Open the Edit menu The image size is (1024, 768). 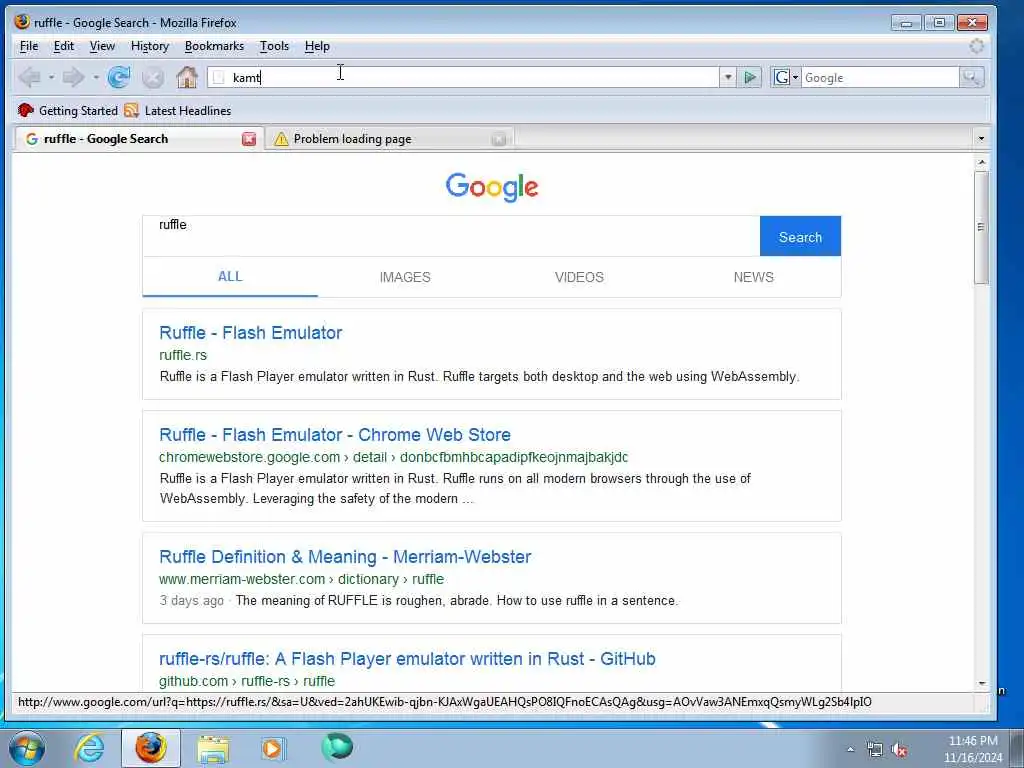63,46
